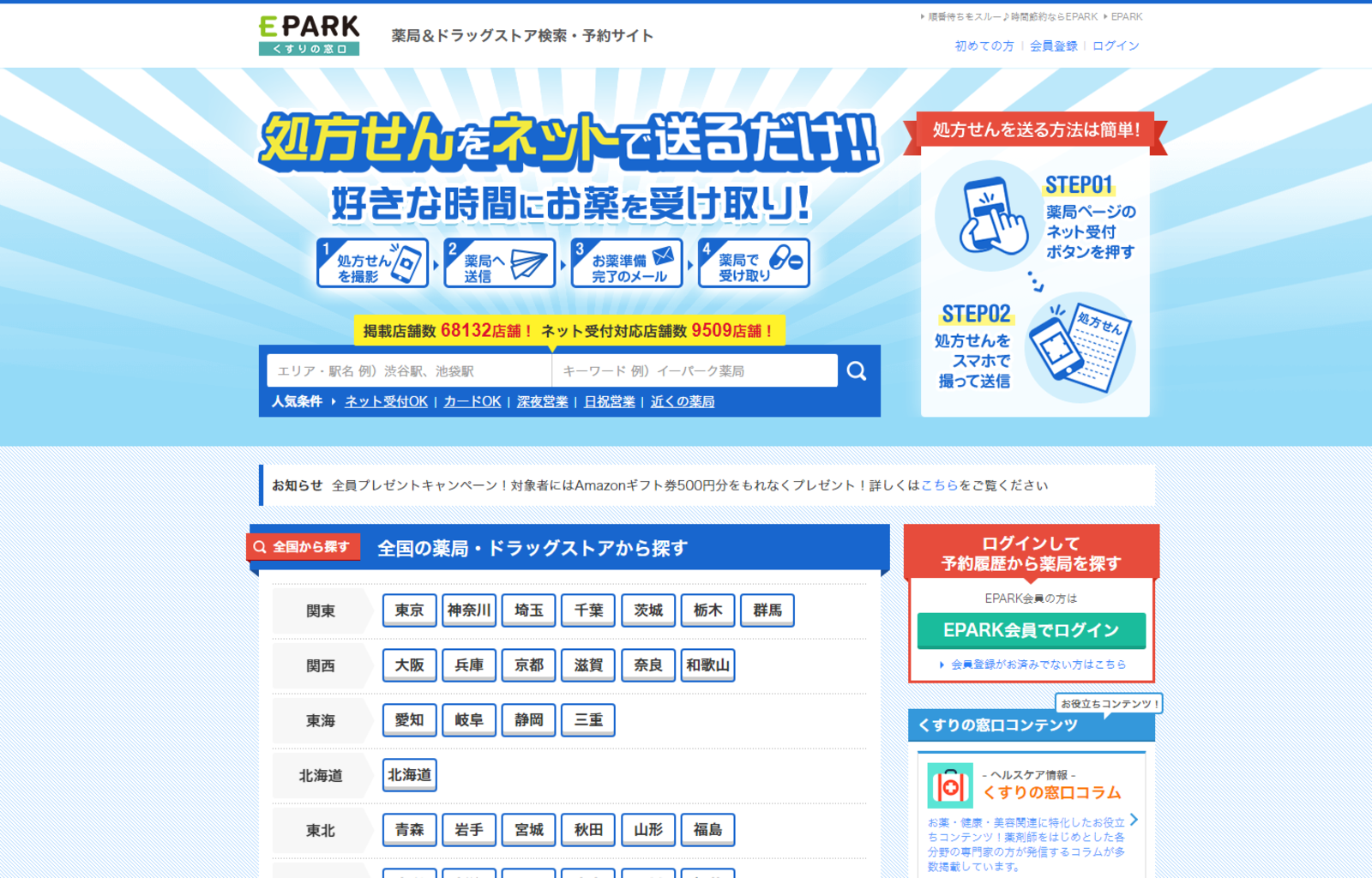Select 京都 prefecture button
The width and height of the screenshot is (1372, 878).
click(529, 665)
